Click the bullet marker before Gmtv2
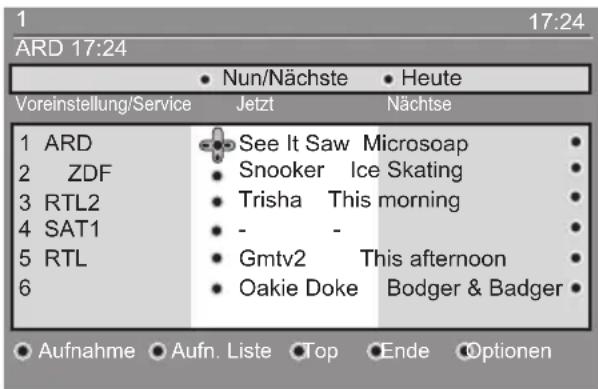Screen dimensions: 598x389 click(217, 258)
